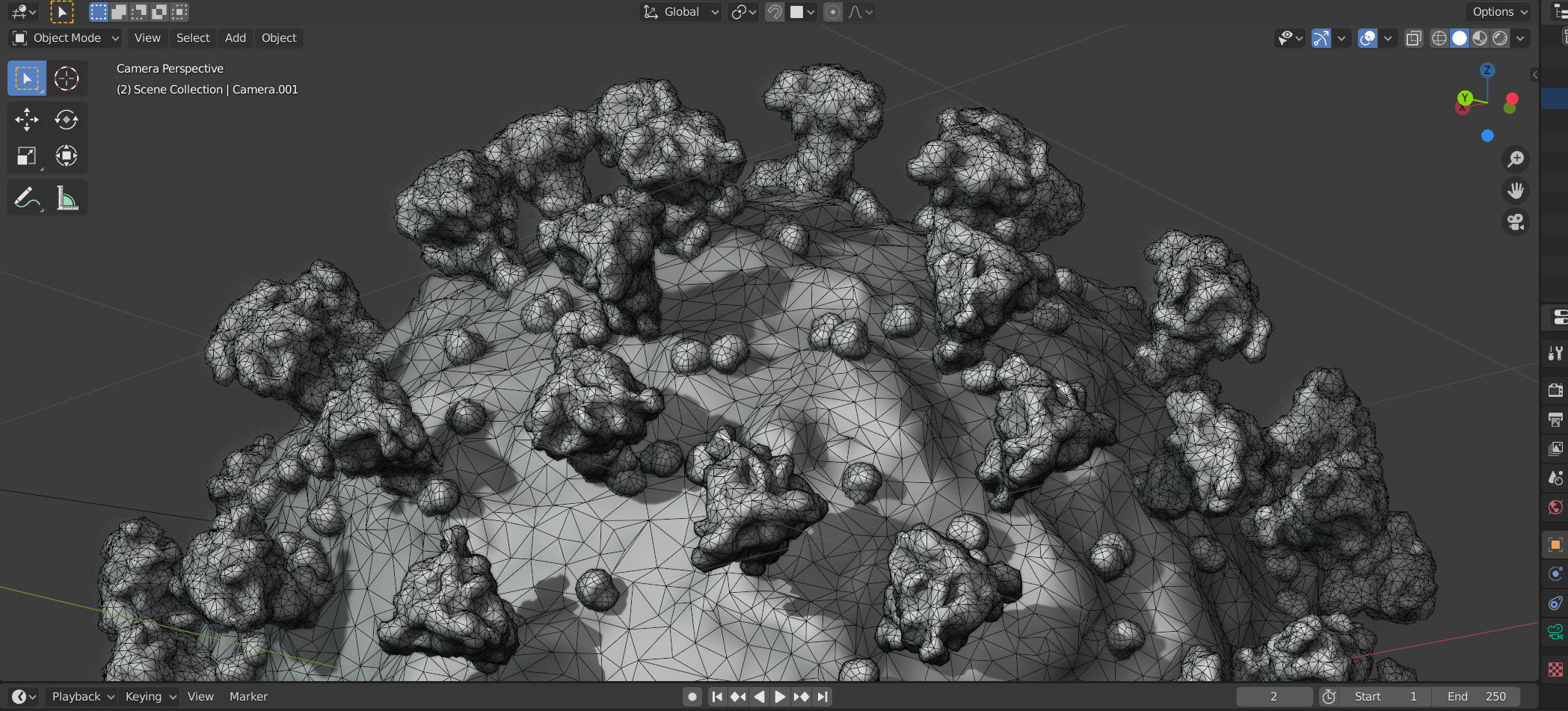Set selection mode to new selection
The image size is (1568, 711).
pyautogui.click(x=99, y=12)
